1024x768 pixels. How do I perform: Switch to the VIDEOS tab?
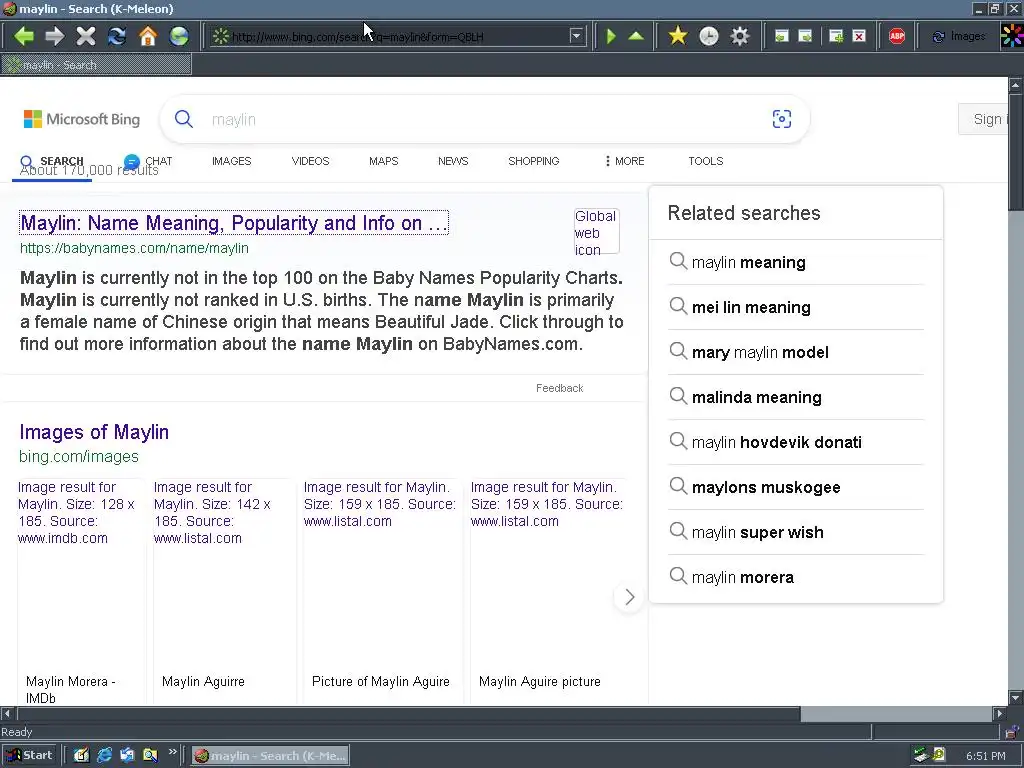310,161
